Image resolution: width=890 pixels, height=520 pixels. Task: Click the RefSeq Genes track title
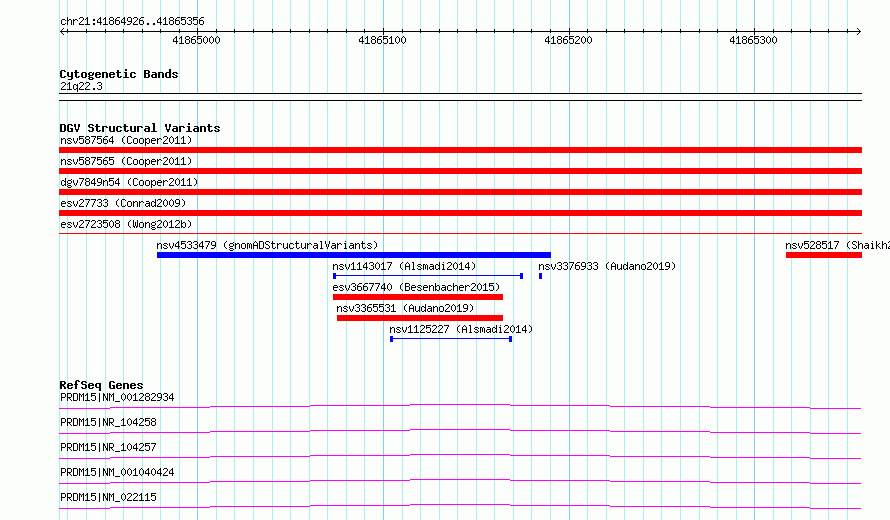(x=101, y=385)
